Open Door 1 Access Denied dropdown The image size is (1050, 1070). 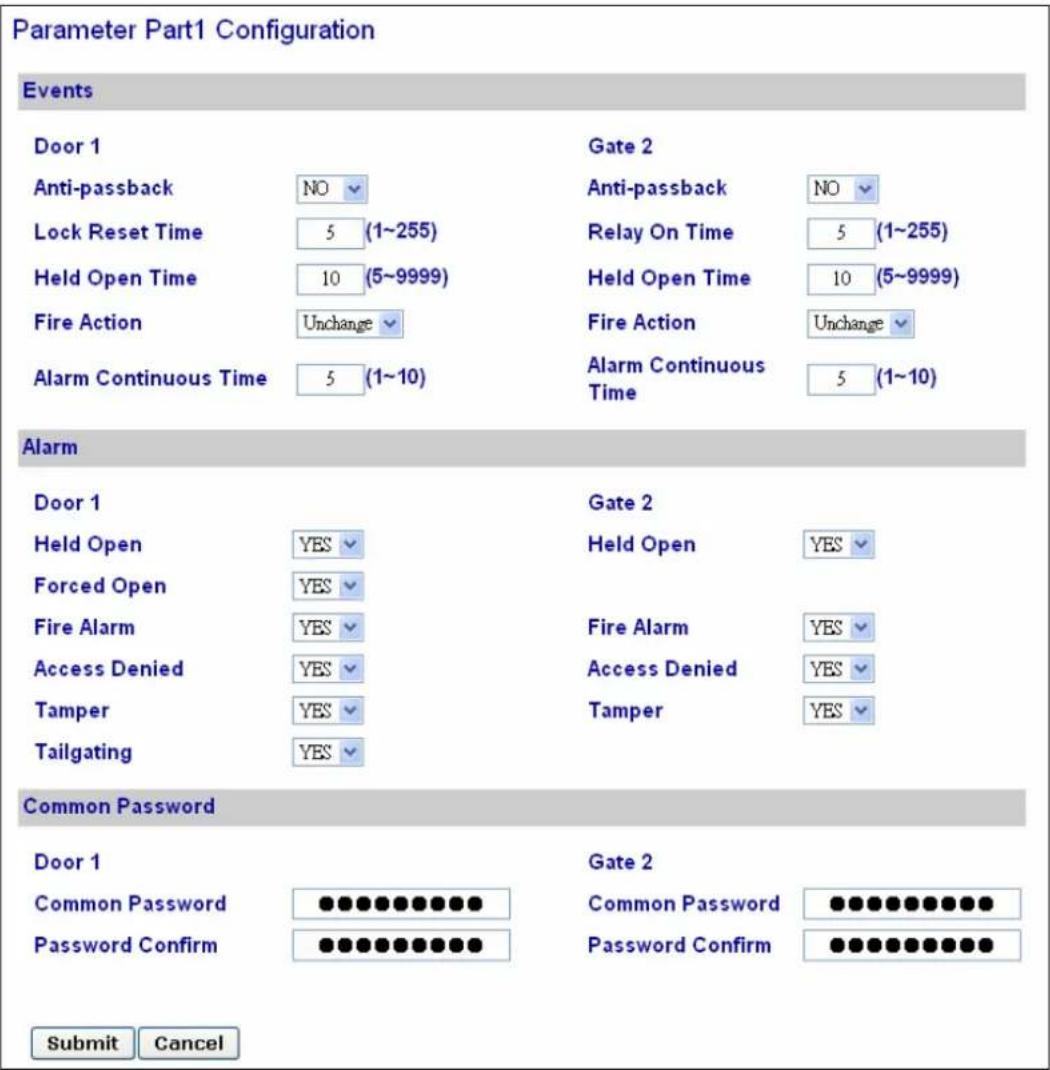327,669
